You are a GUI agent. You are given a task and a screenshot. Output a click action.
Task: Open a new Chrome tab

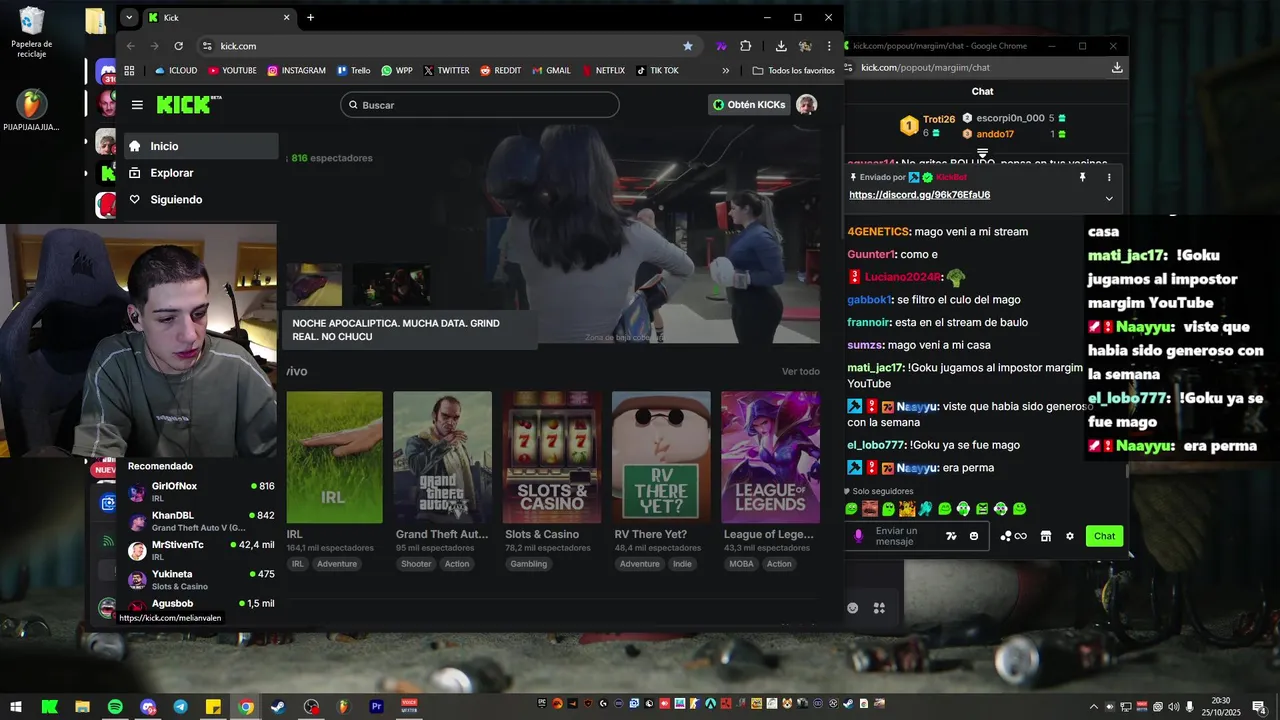310,17
